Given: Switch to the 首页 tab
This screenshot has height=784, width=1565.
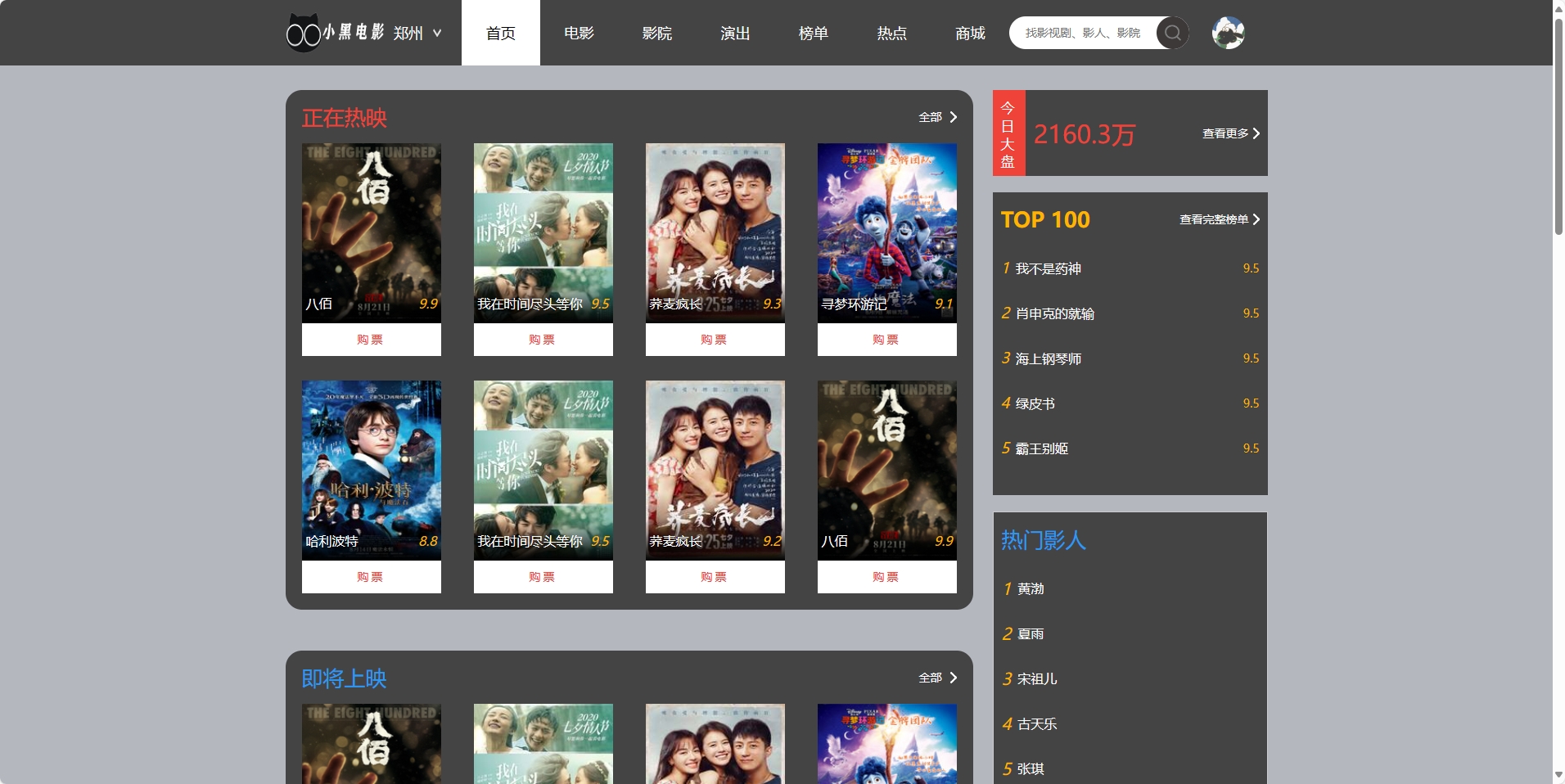Looking at the screenshot, I should click(x=501, y=33).
